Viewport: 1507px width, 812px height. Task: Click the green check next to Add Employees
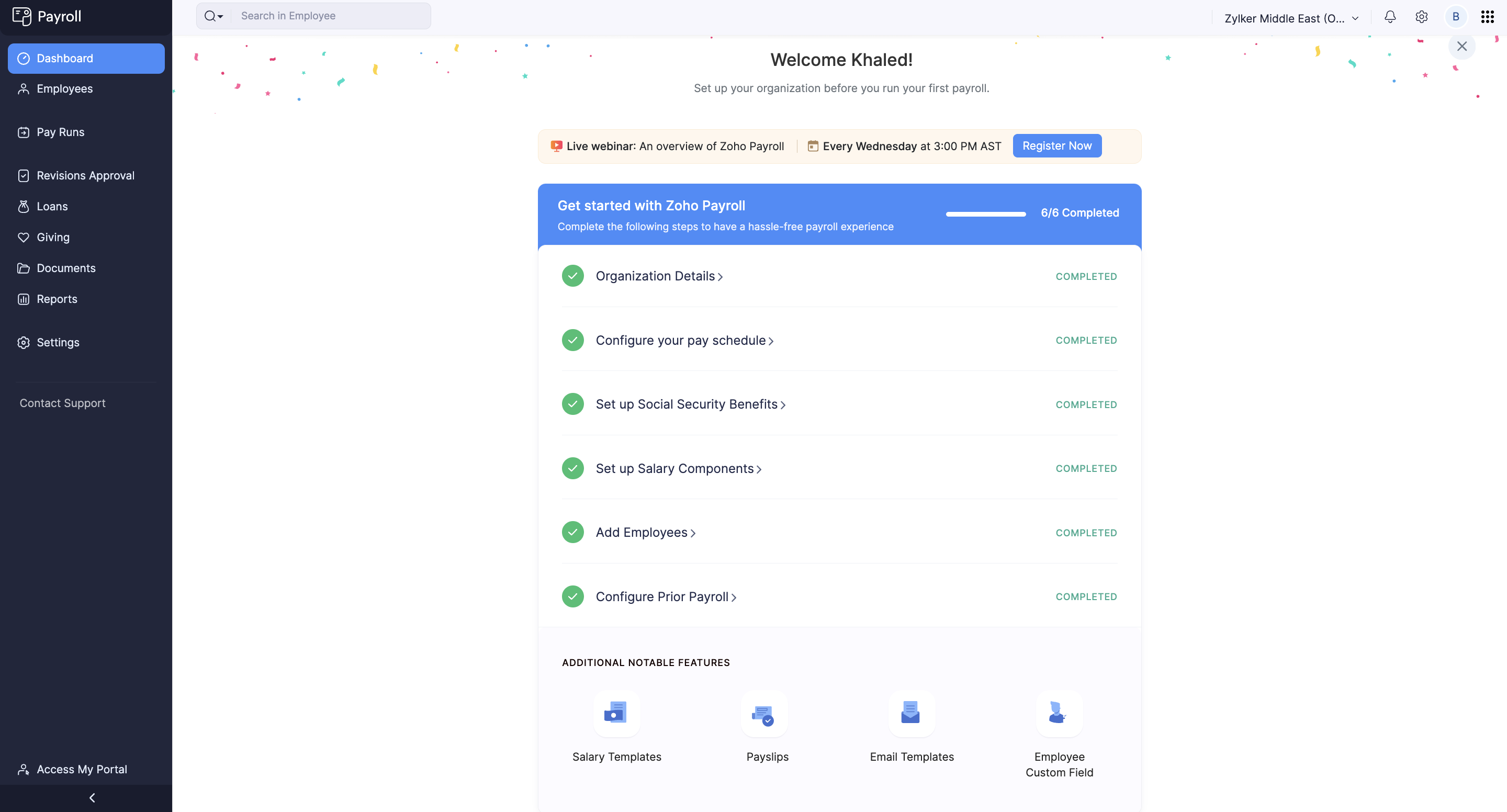click(573, 533)
